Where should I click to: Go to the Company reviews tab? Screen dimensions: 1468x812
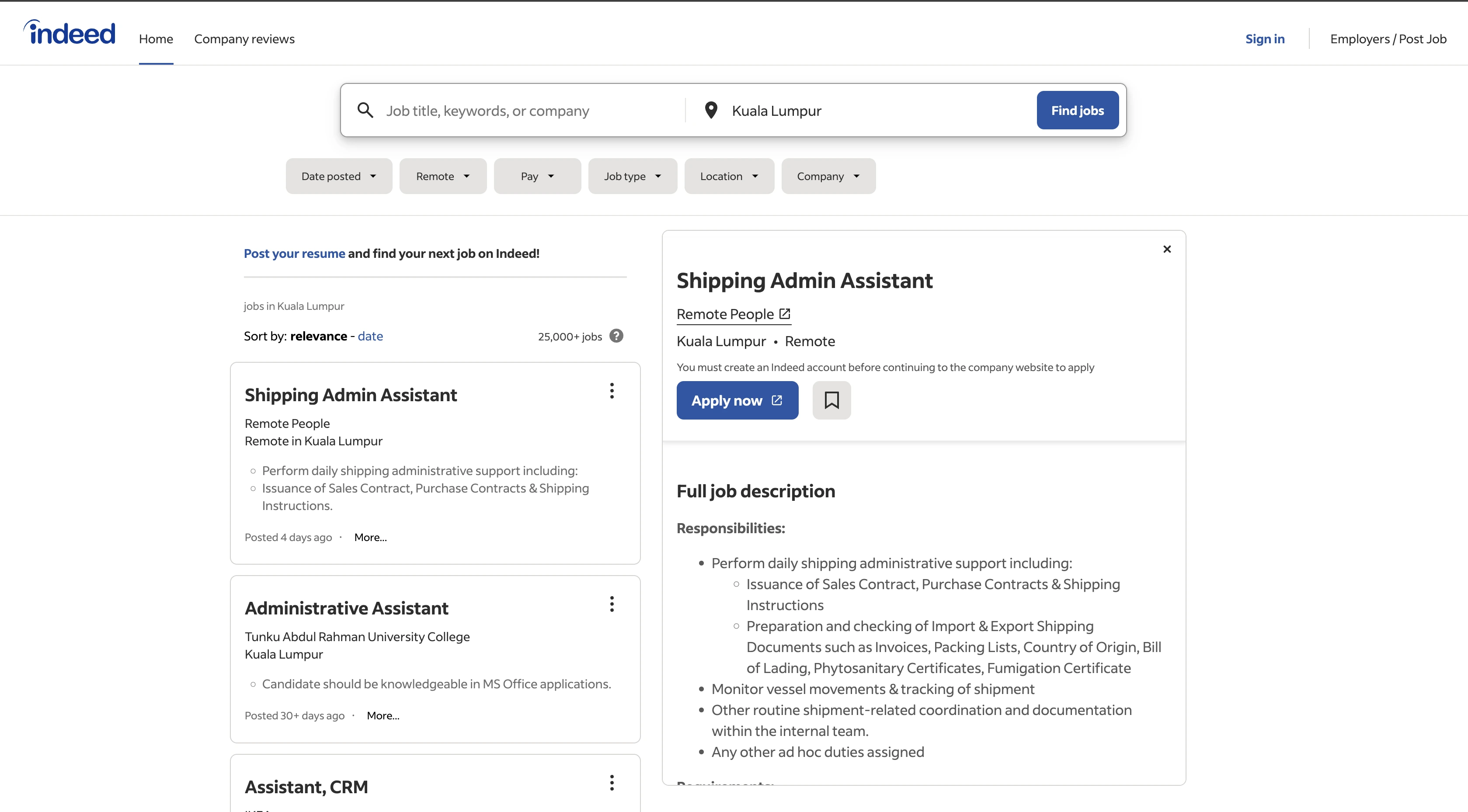click(x=244, y=39)
